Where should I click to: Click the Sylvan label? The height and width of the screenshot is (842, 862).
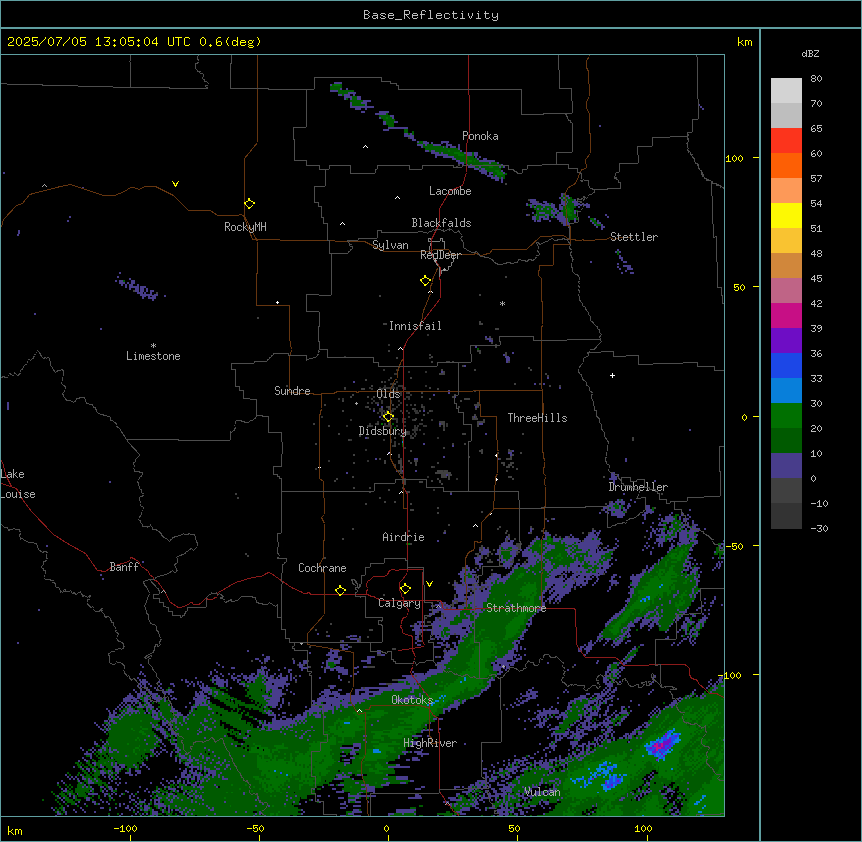(390, 245)
